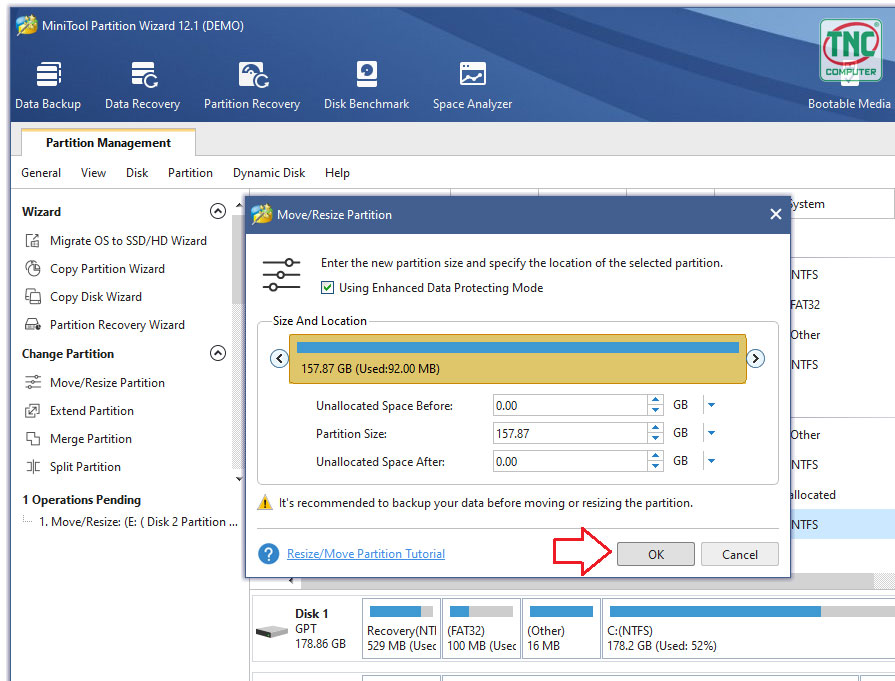The height and width of the screenshot is (681, 895).
Task: Open the unit dropdown for Partition Size
Action: 711,433
